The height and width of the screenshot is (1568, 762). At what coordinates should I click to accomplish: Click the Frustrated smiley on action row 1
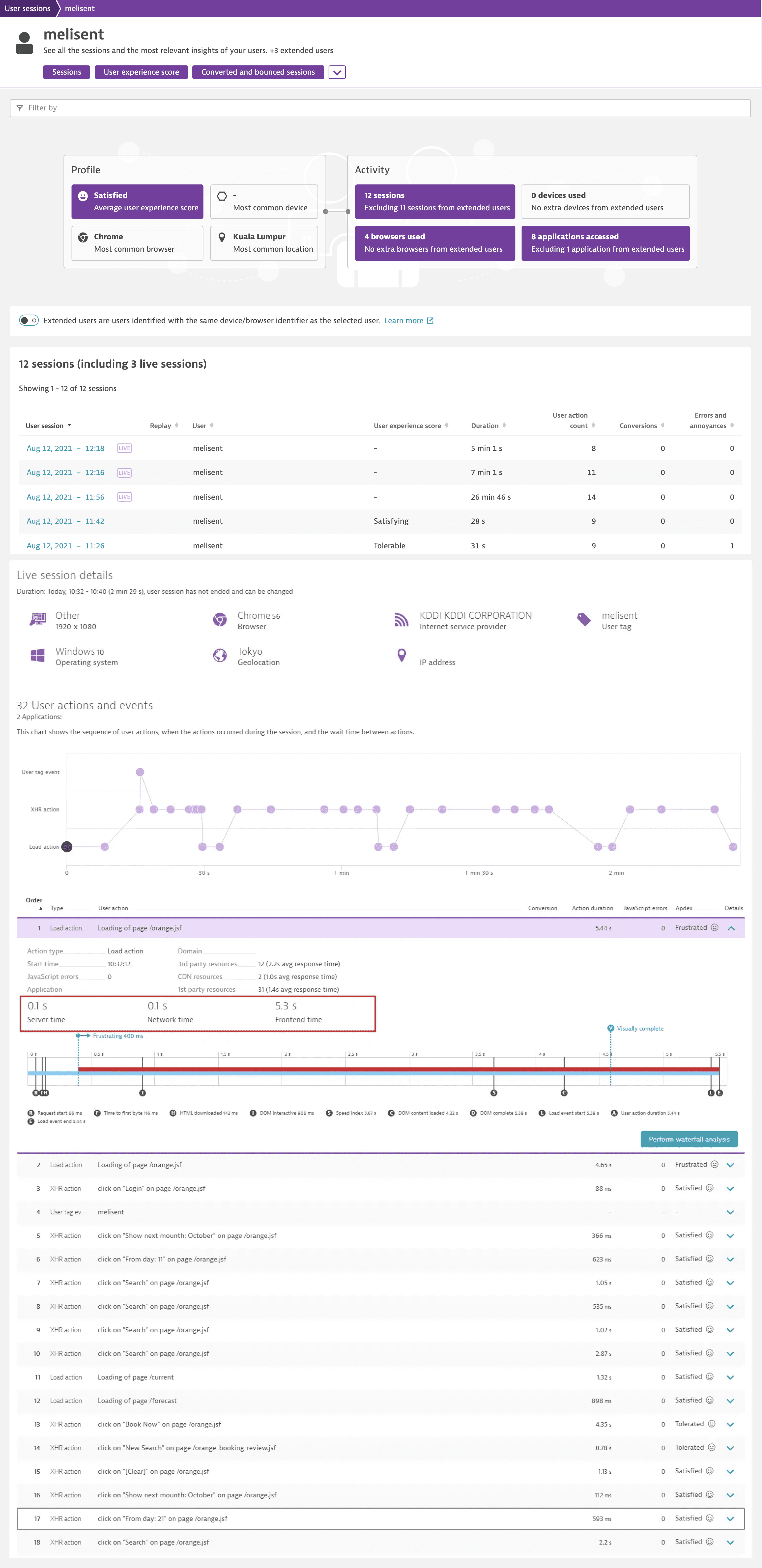[715, 928]
